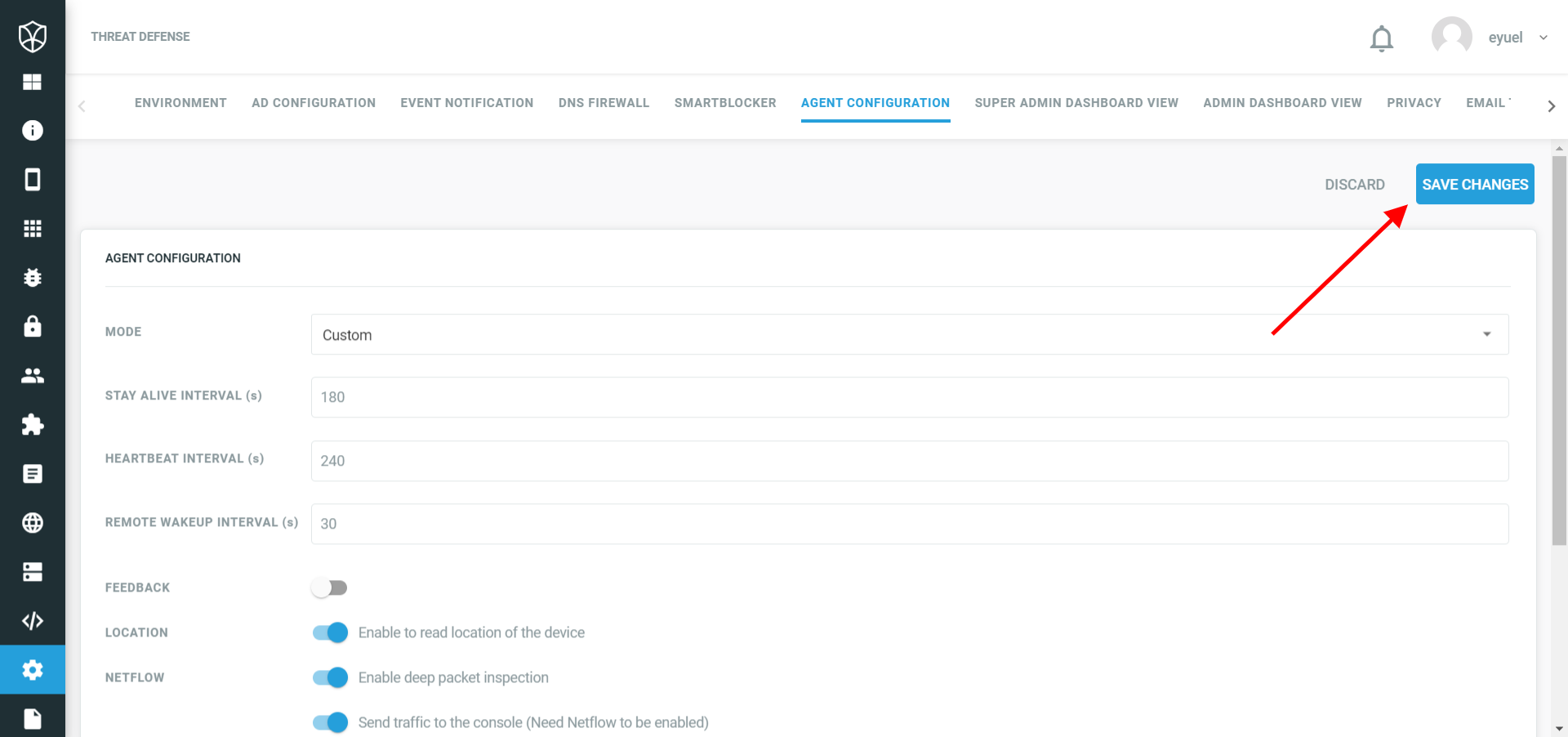Image resolution: width=1568 pixels, height=737 pixels.
Task: Select the Agent Configuration tab
Action: coord(875,103)
